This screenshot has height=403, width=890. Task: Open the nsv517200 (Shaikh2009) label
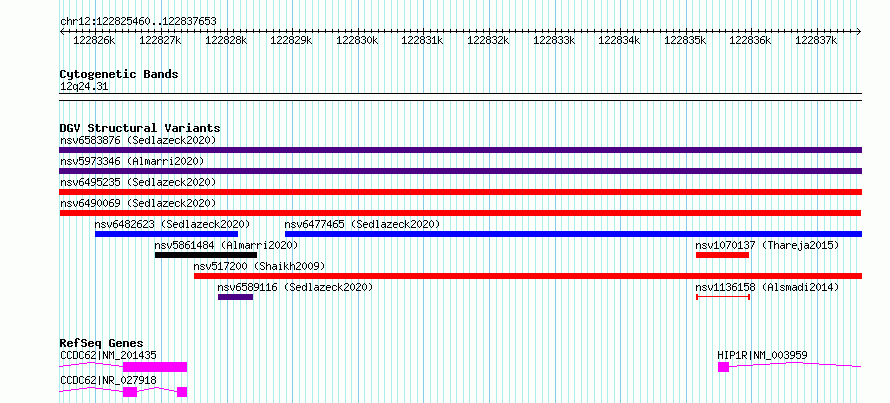(x=259, y=266)
